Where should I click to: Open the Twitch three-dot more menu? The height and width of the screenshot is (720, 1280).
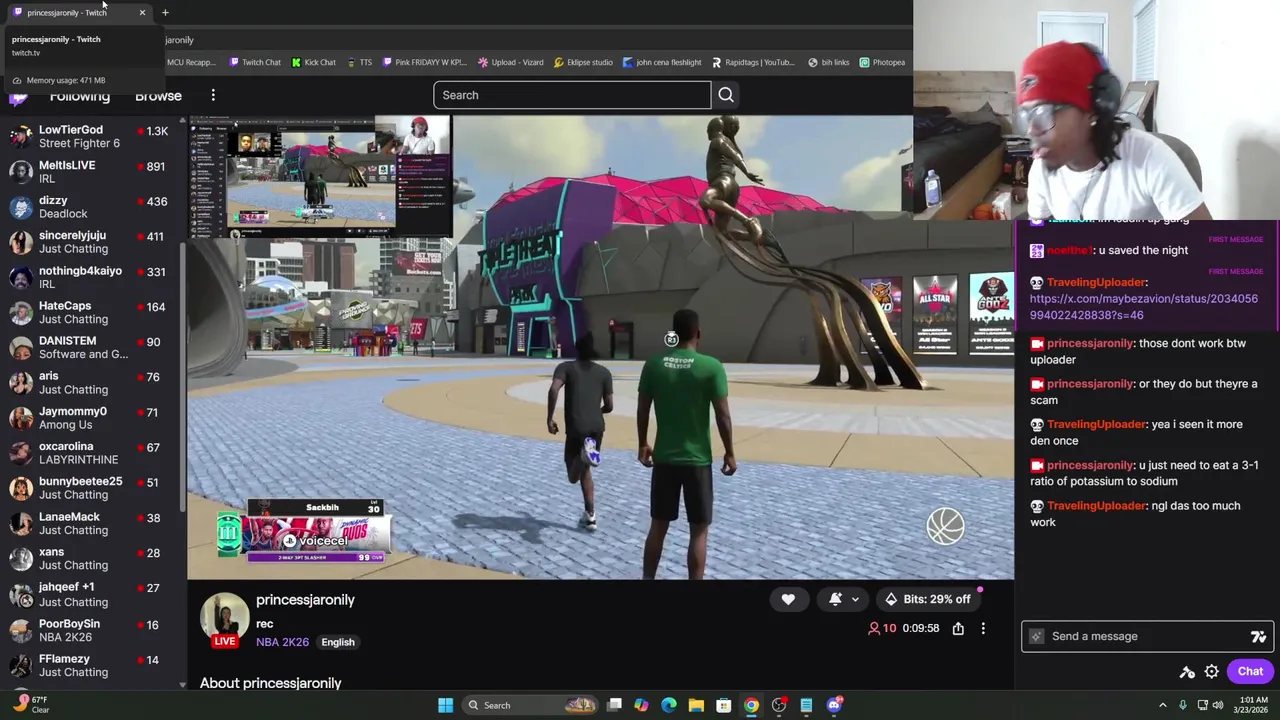click(x=213, y=95)
